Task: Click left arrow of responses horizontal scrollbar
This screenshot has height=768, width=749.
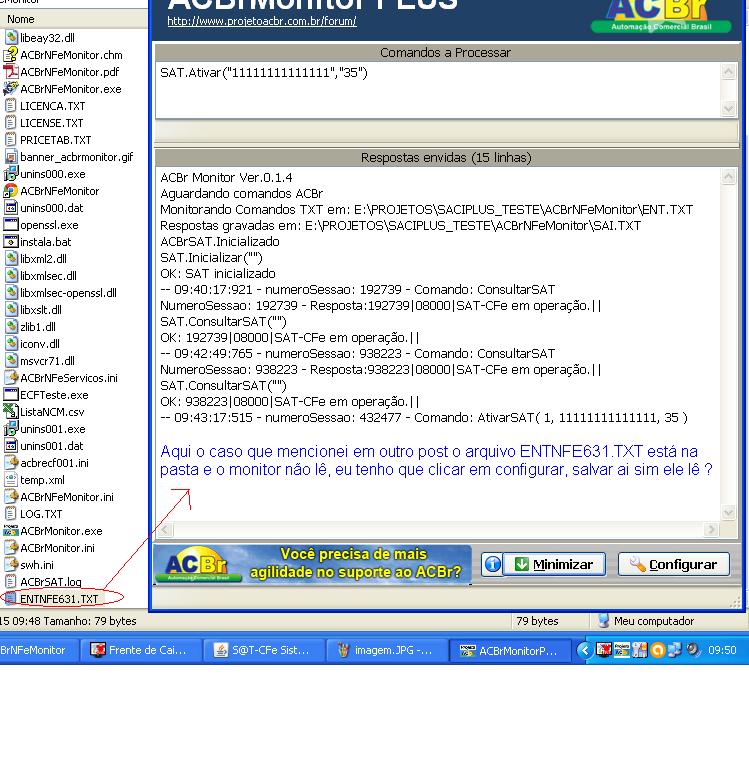Action: pyautogui.click(x=165, y=529)
